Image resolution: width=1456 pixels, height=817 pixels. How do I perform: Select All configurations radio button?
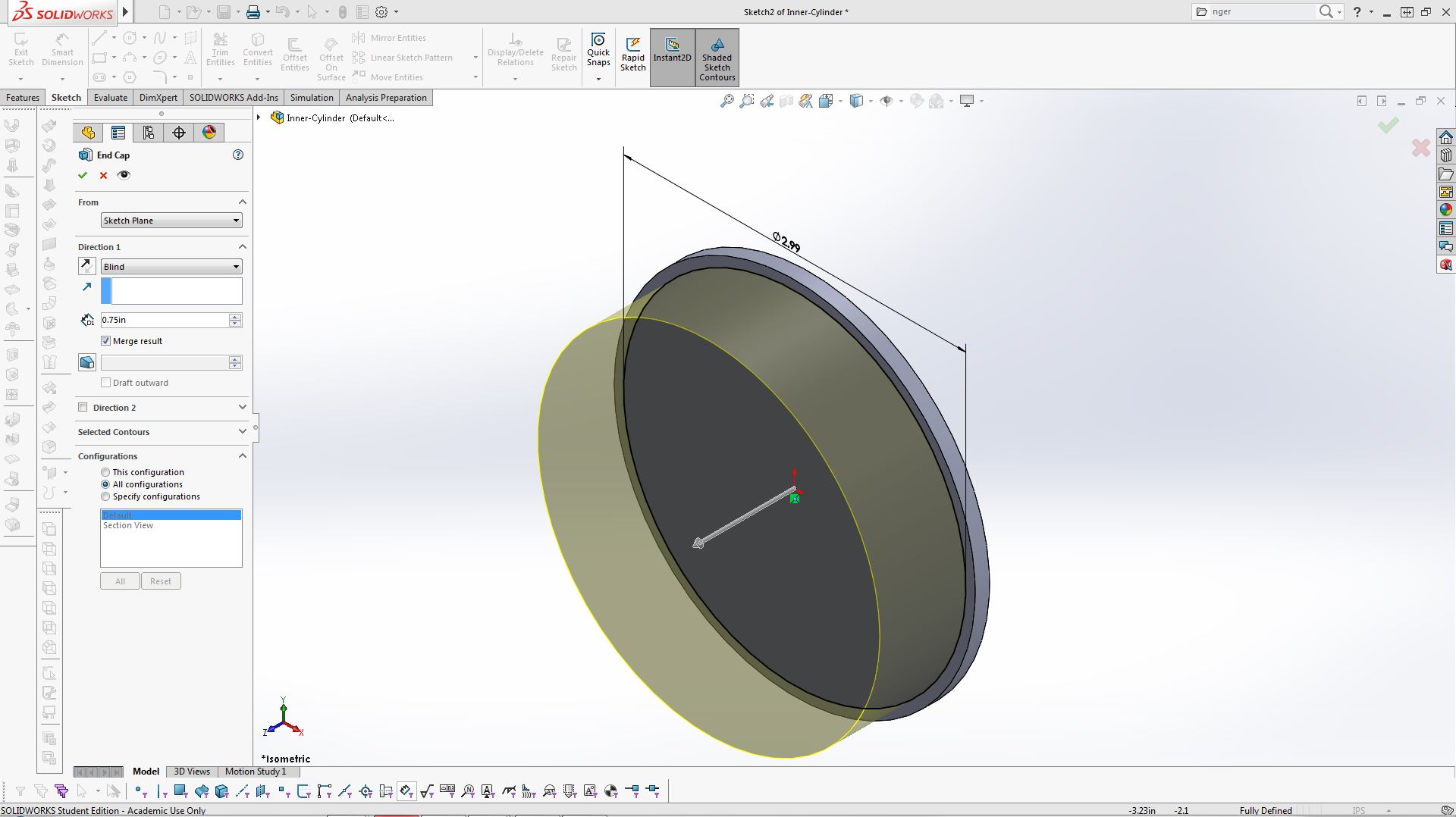point(105,484)
